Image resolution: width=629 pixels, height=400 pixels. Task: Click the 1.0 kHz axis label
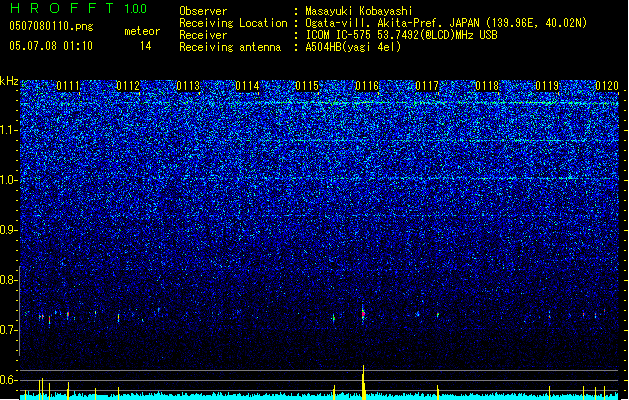(9, 180)
